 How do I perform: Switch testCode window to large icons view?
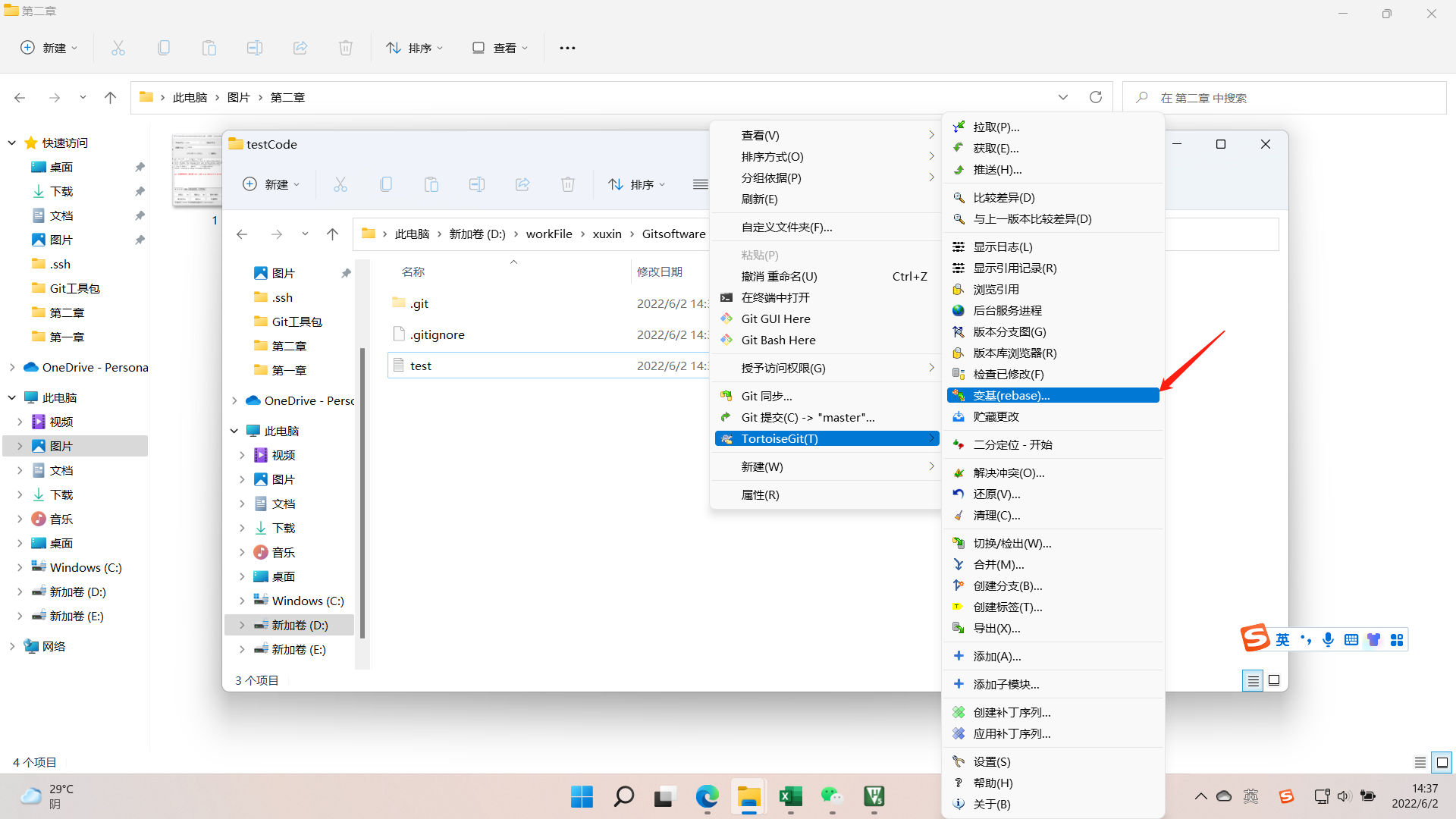point(1274,680)
